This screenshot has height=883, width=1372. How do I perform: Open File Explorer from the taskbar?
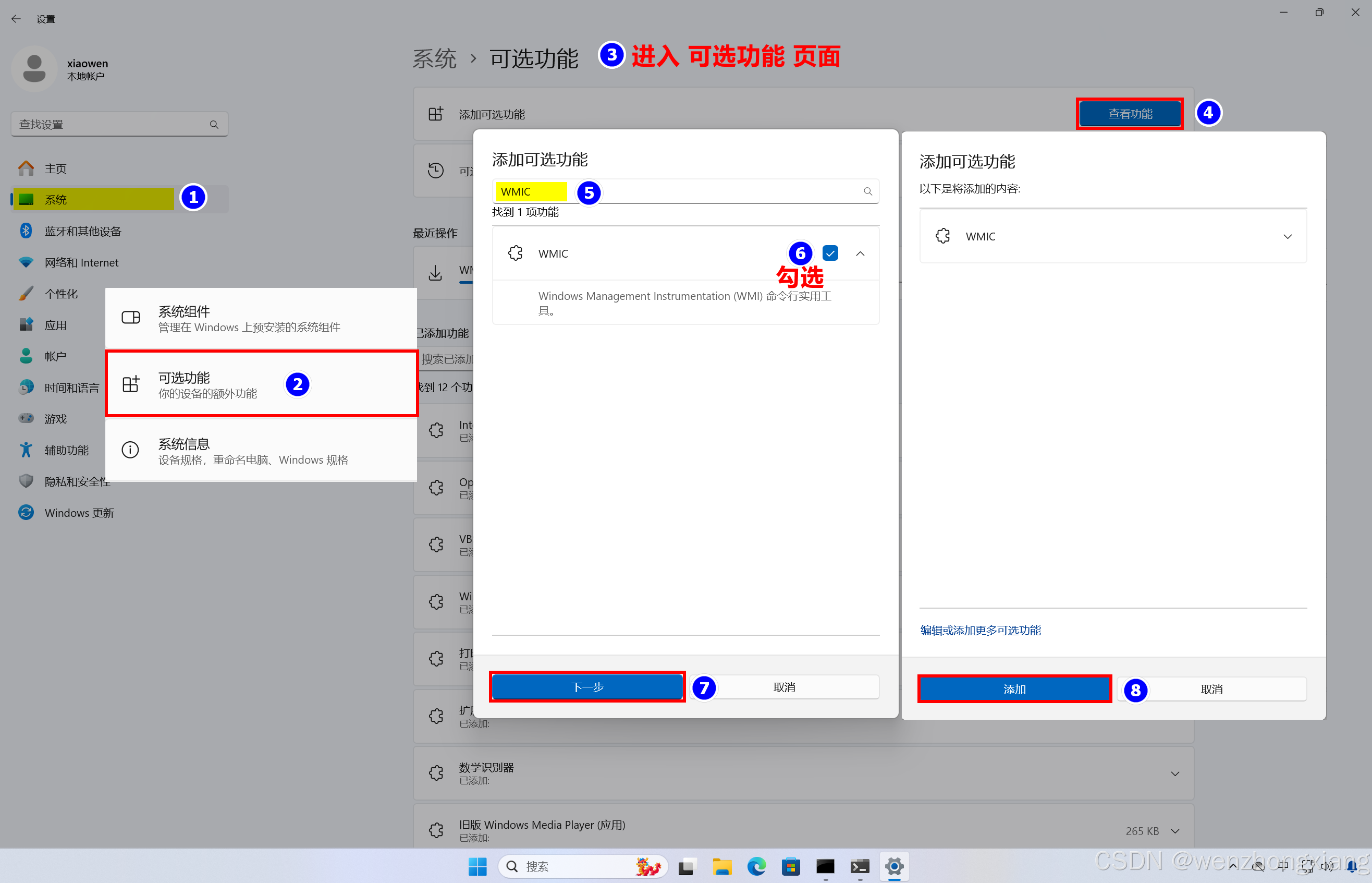coord(721,866)
